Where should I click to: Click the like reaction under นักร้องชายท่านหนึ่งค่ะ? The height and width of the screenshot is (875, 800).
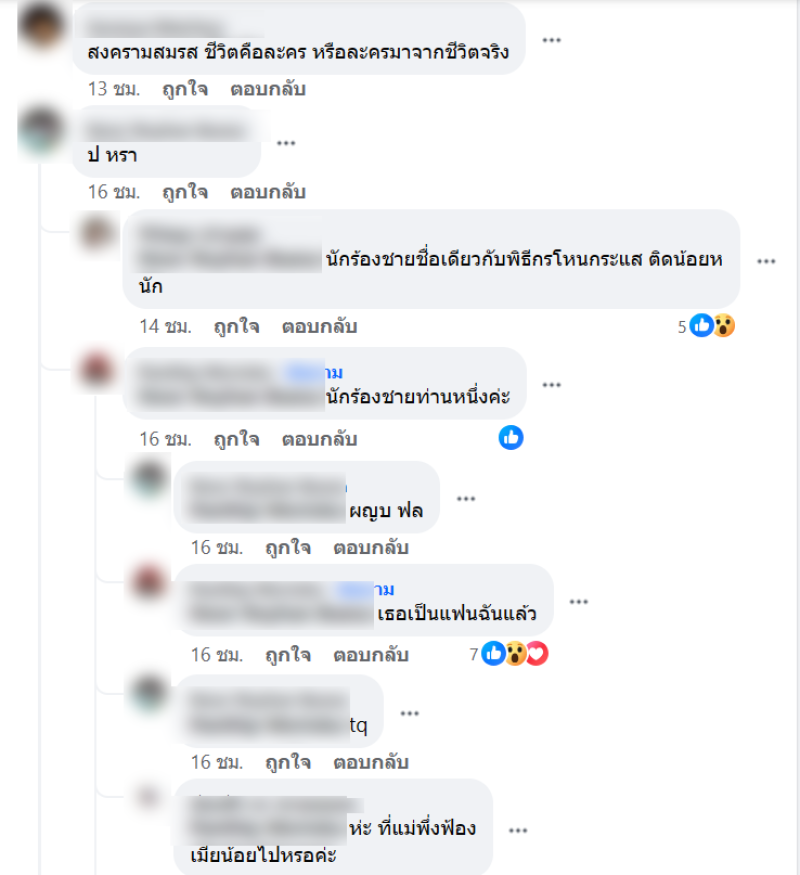510,438
